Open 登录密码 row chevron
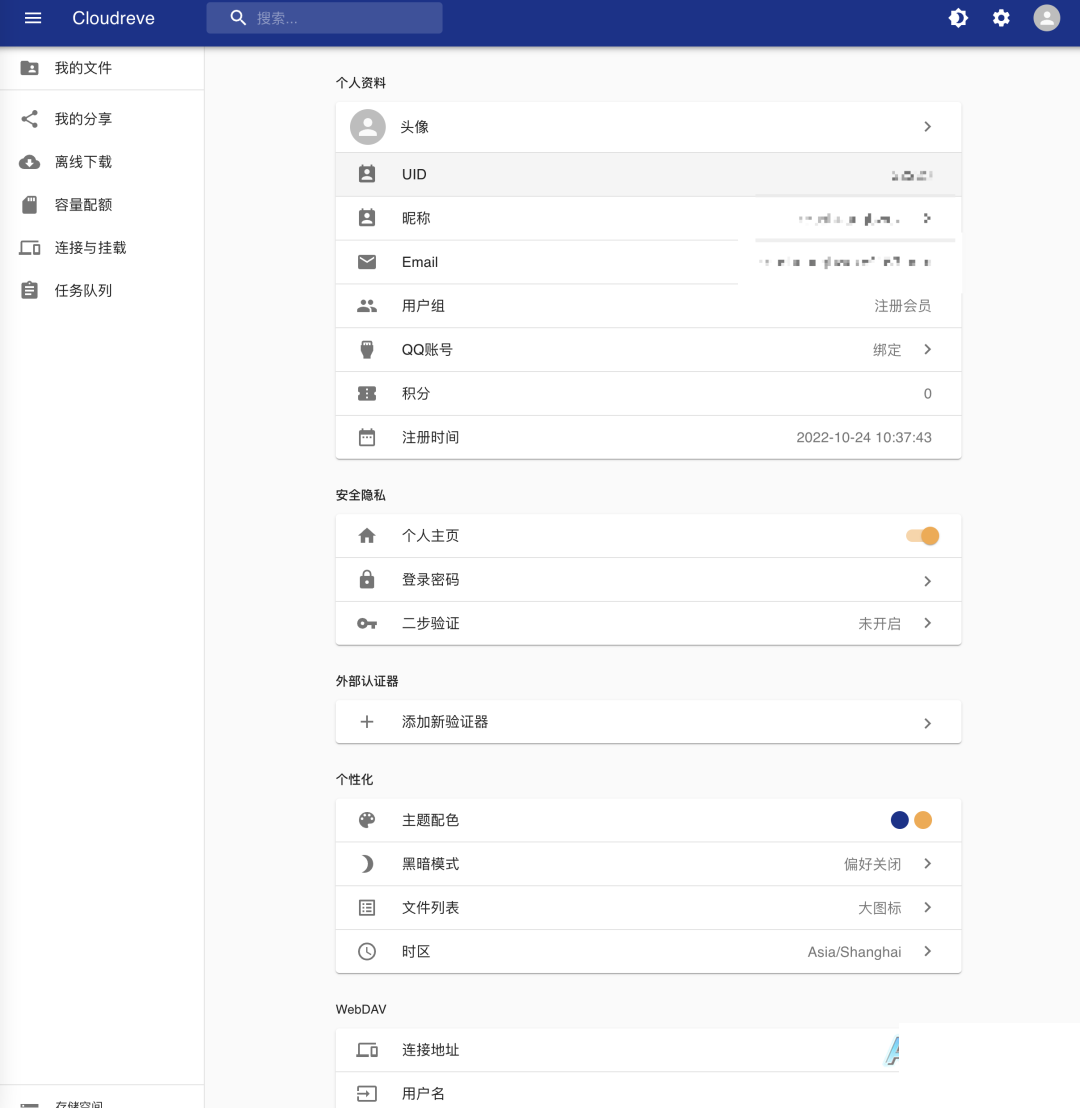Screen dimensions: 1080x1108 click(x=927, y=582)
